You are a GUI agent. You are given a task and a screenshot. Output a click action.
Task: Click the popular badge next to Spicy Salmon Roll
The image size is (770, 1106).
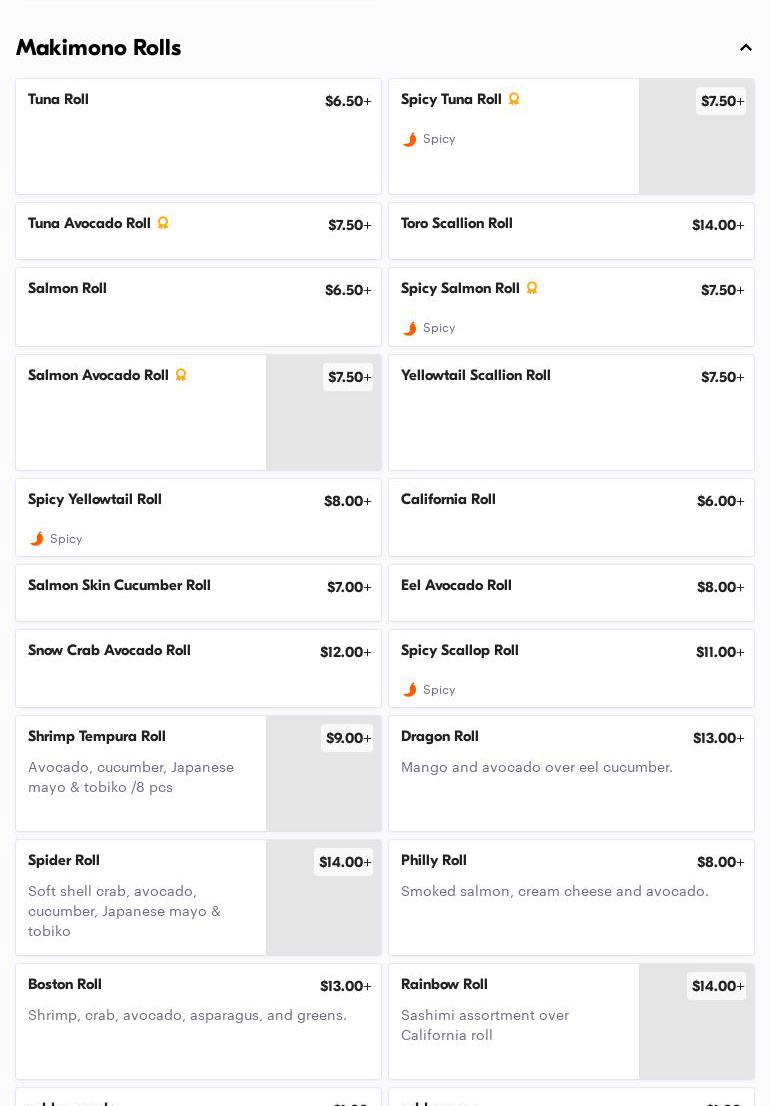click(532, 288)
